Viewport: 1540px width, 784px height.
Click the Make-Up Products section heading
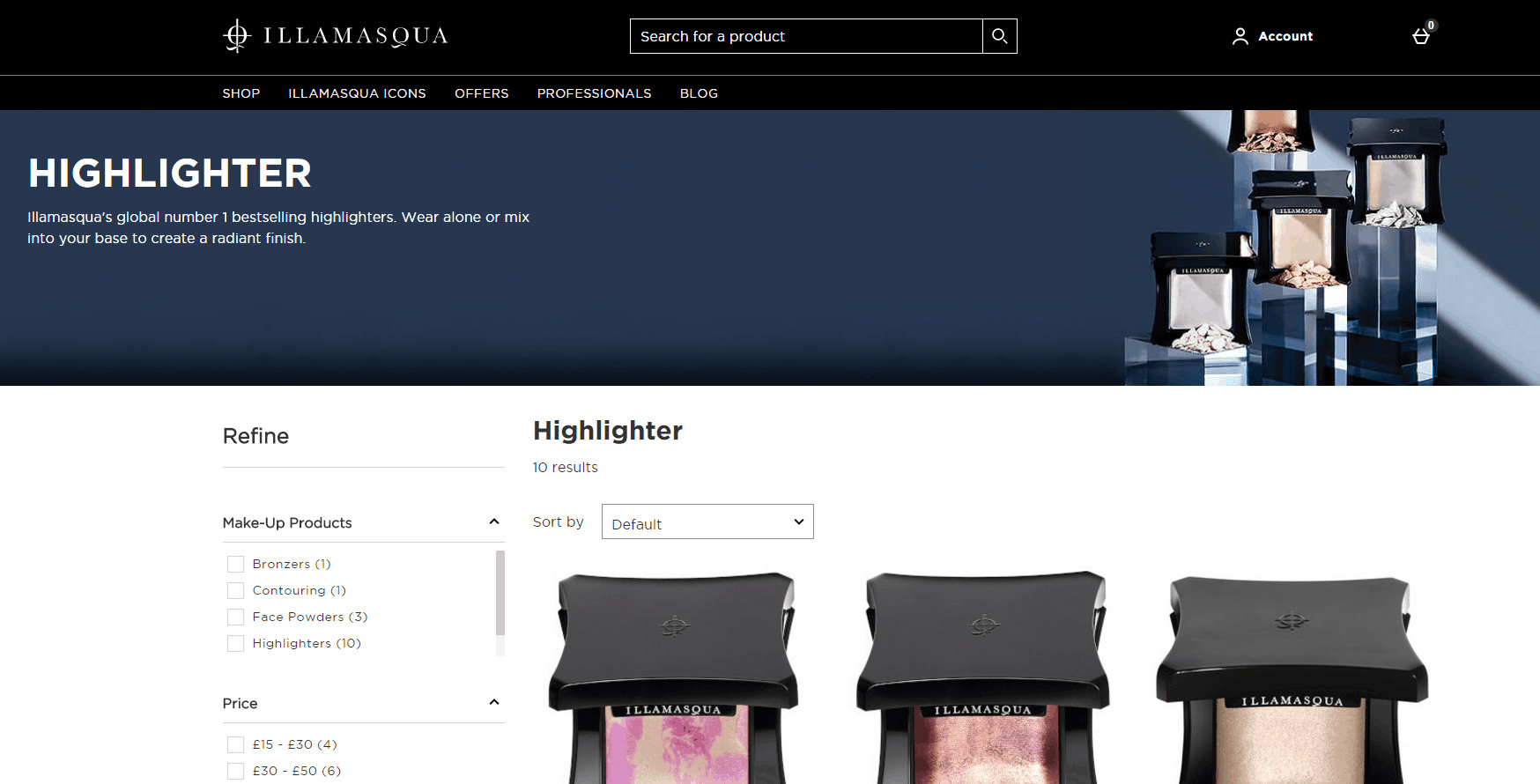(x=287, y=522)
